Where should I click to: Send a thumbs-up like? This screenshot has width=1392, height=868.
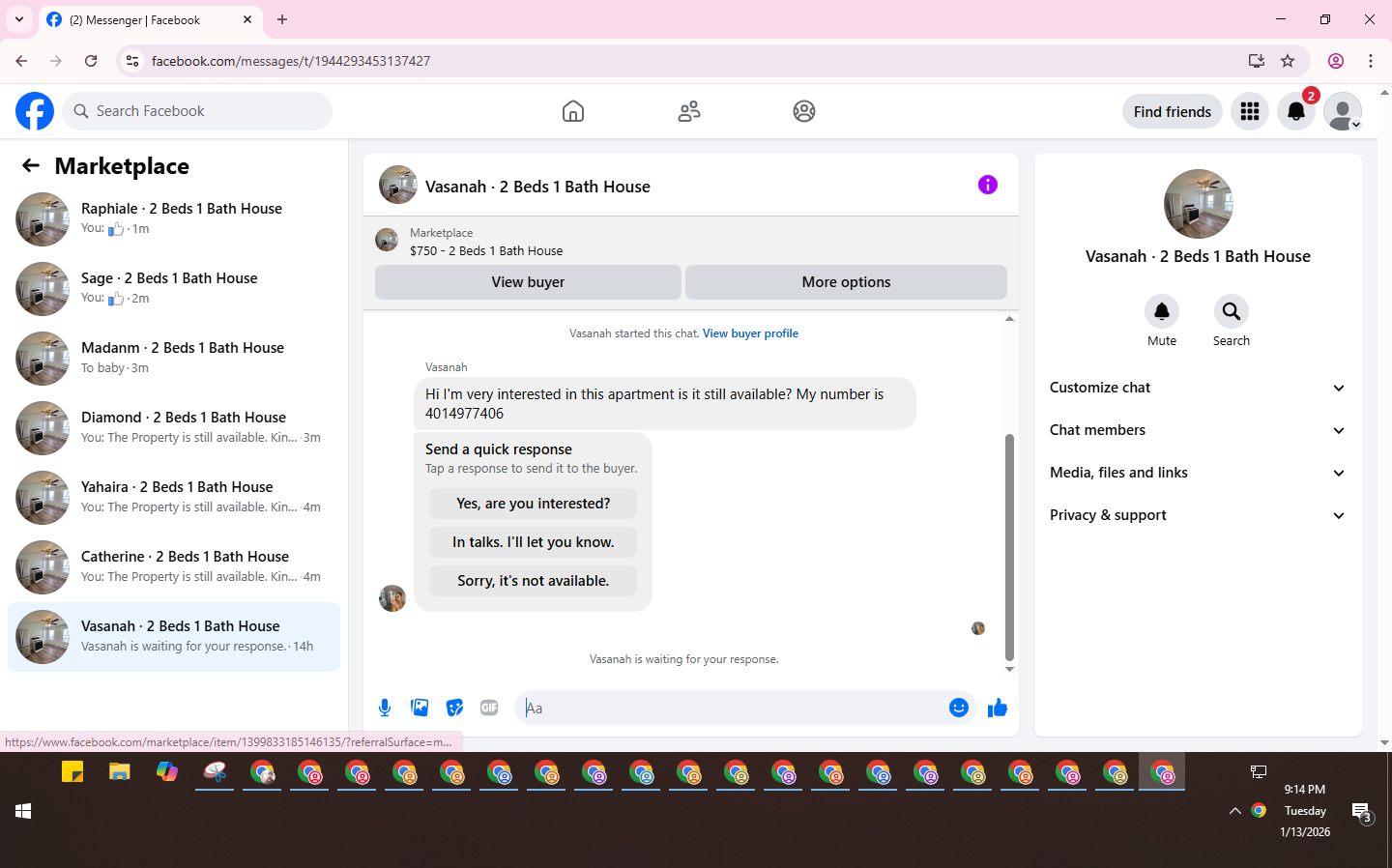[x=997, y=708]
